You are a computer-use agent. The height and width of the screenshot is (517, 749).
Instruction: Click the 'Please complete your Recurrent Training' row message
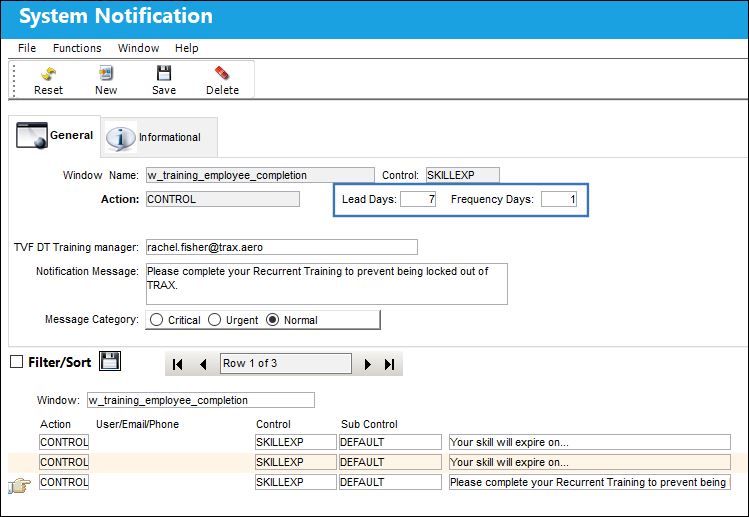(x=590, y=482)
